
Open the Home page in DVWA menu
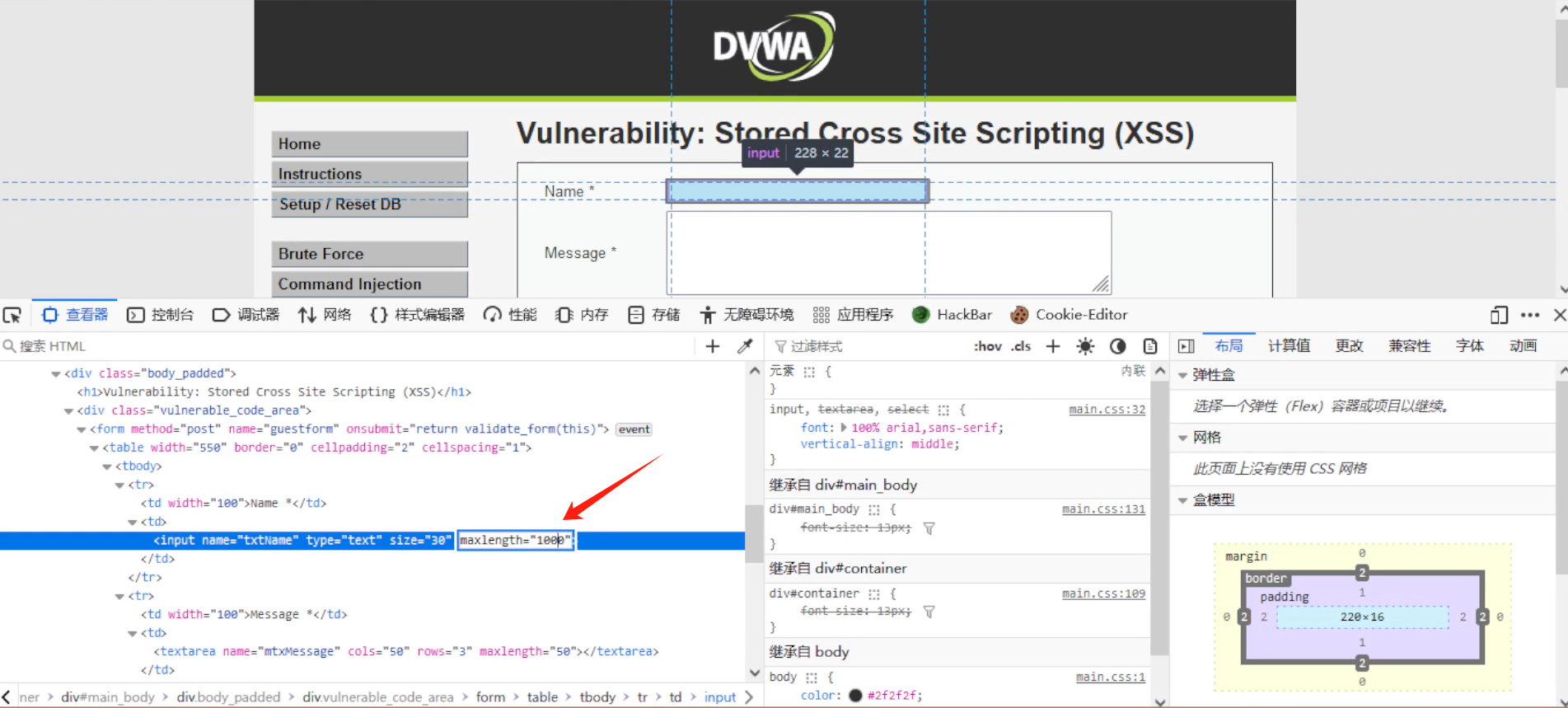370,144
